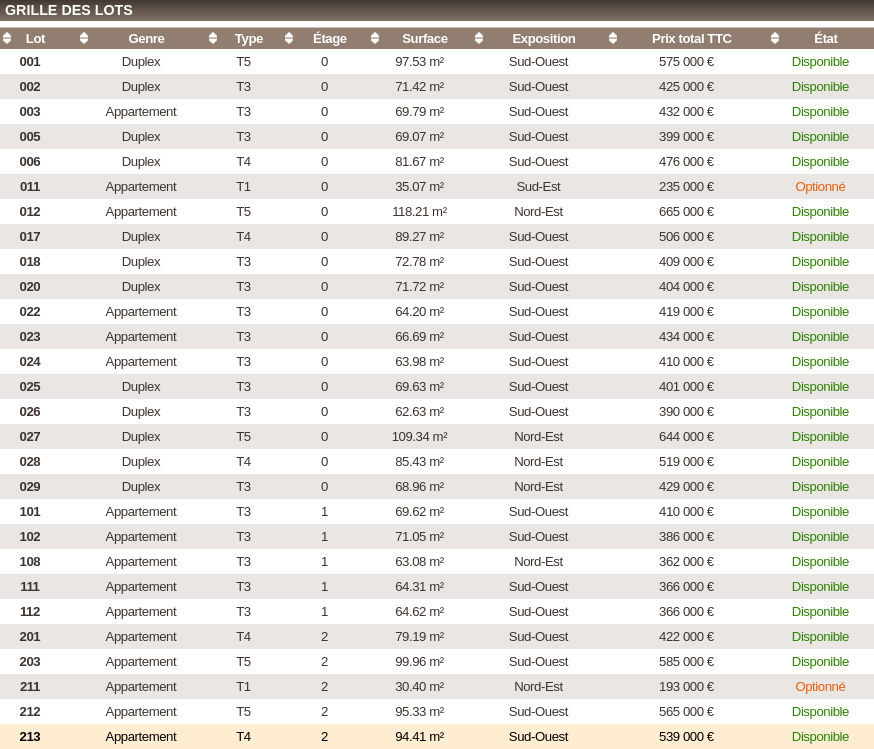Click the Optionné status for lot 011
874x749 pixels.
[x=820, y=186]
